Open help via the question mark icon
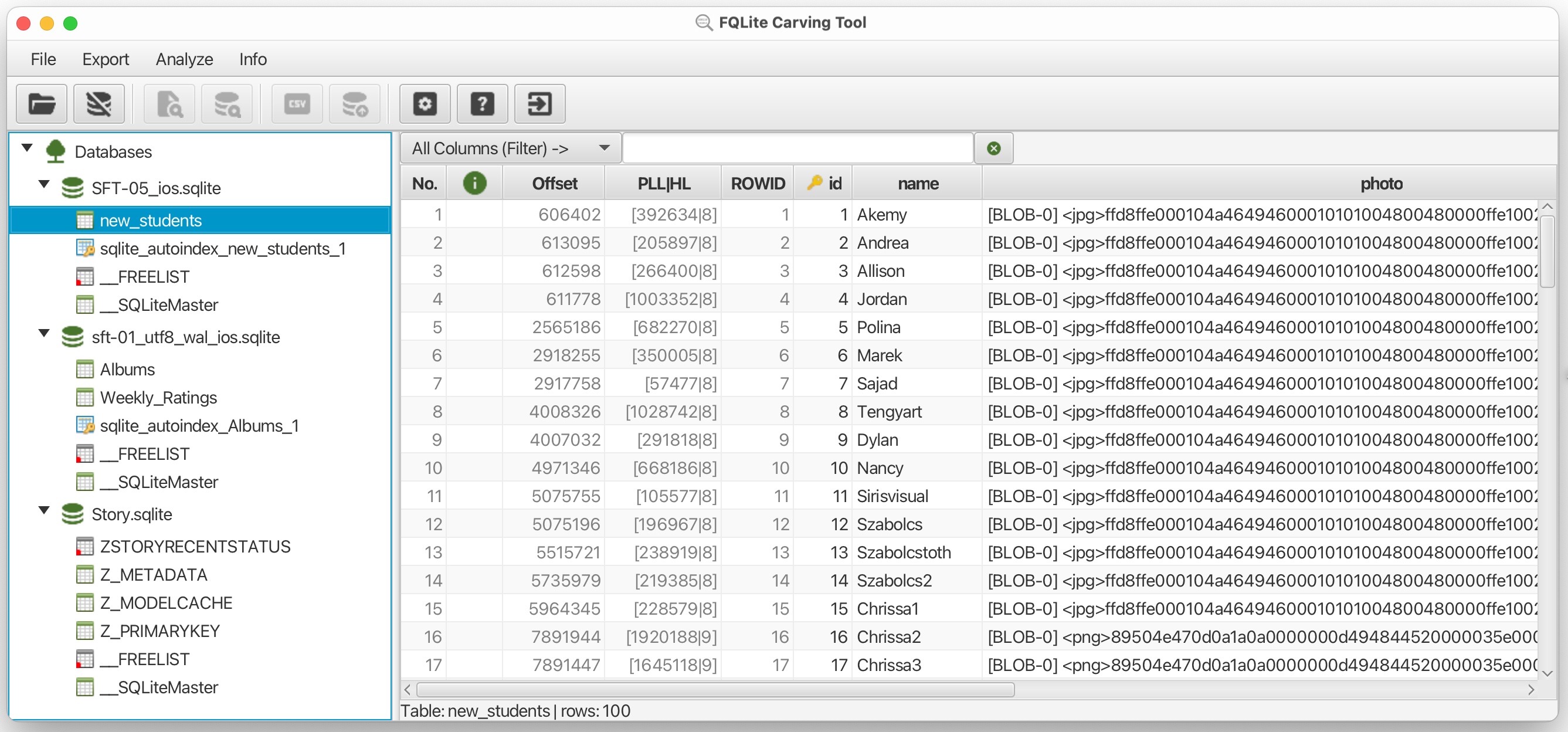1568x732 pixels. (481, 104)
